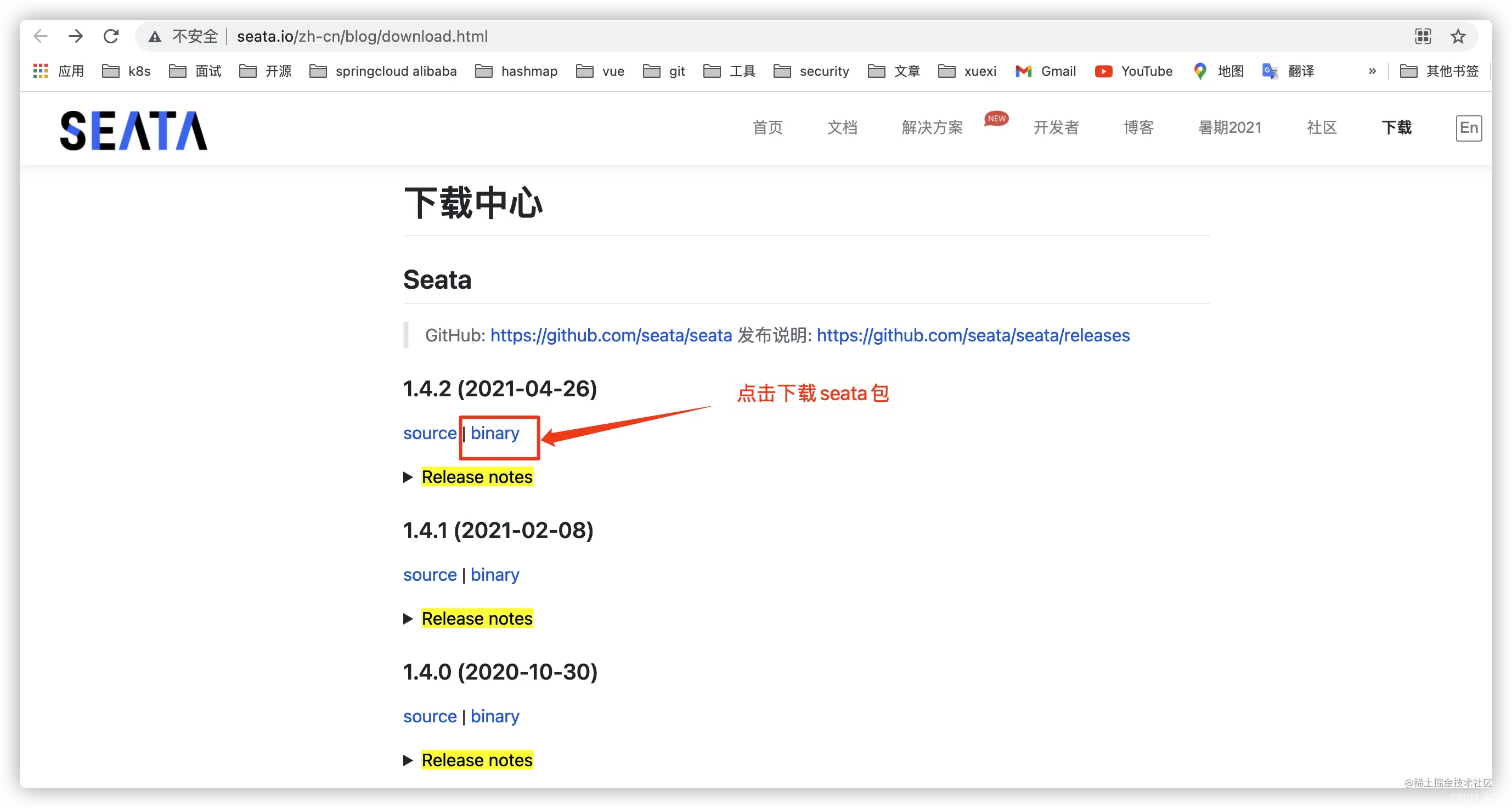Open the YouTube bookmark
This screenshot has width=1512, height=808.
coord(1133,71)
